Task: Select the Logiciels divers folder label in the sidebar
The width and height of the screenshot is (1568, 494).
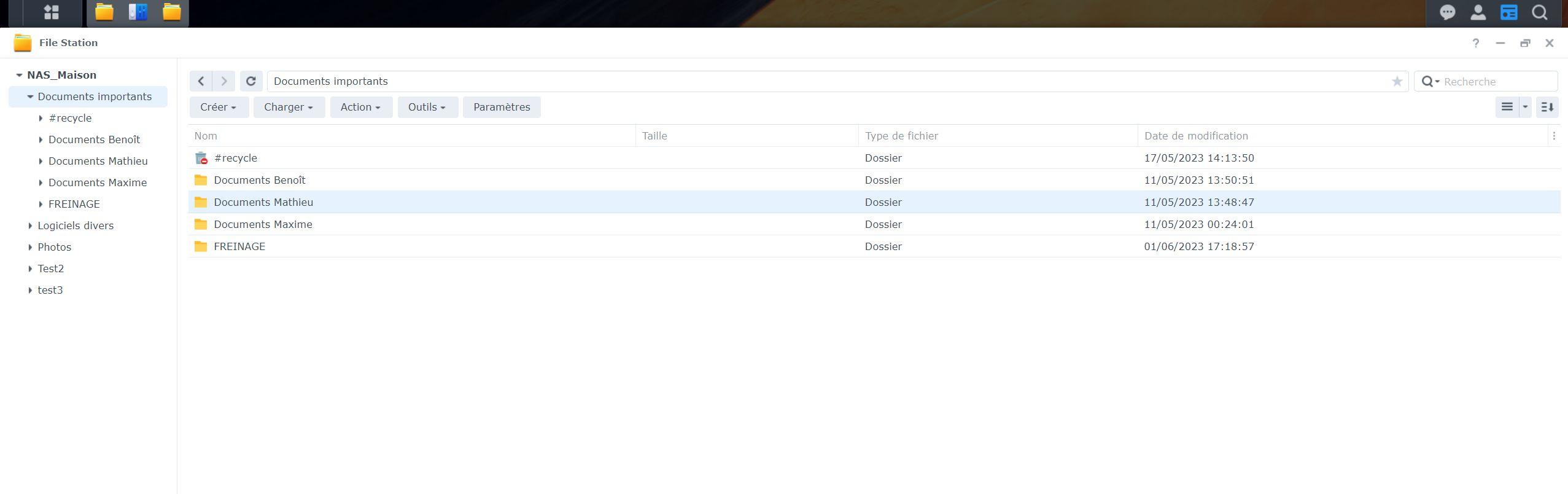Action: [x=76, y=225]
